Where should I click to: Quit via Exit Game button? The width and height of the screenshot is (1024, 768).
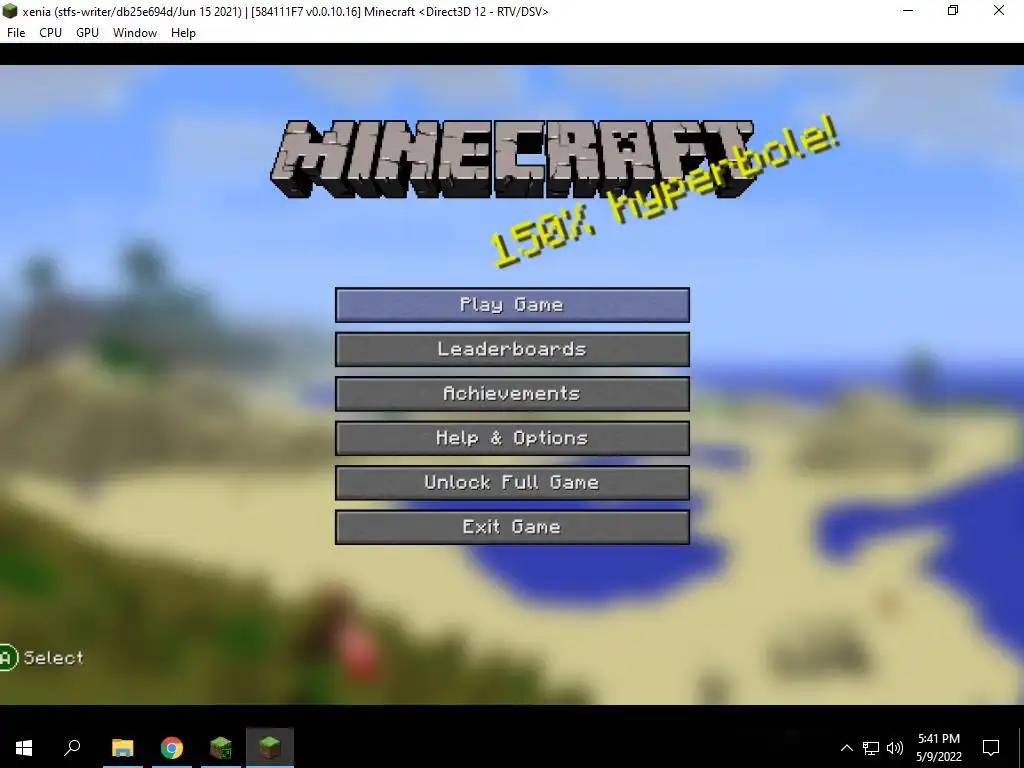512,527
